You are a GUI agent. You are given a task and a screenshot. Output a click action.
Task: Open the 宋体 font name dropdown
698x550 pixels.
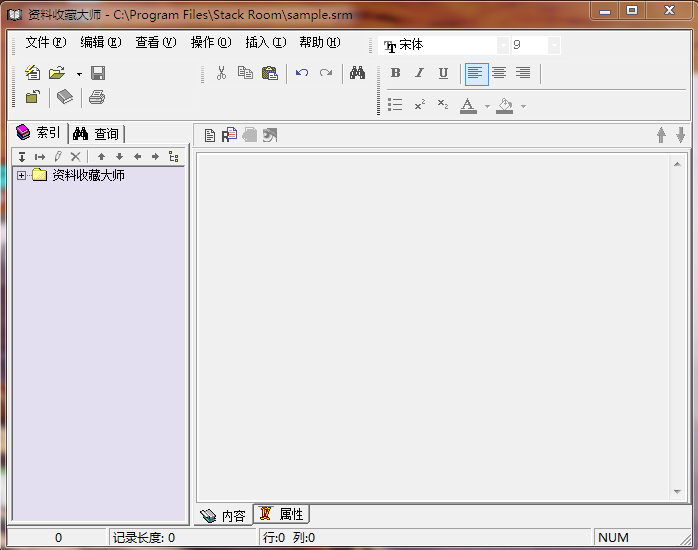coord(503,45)
